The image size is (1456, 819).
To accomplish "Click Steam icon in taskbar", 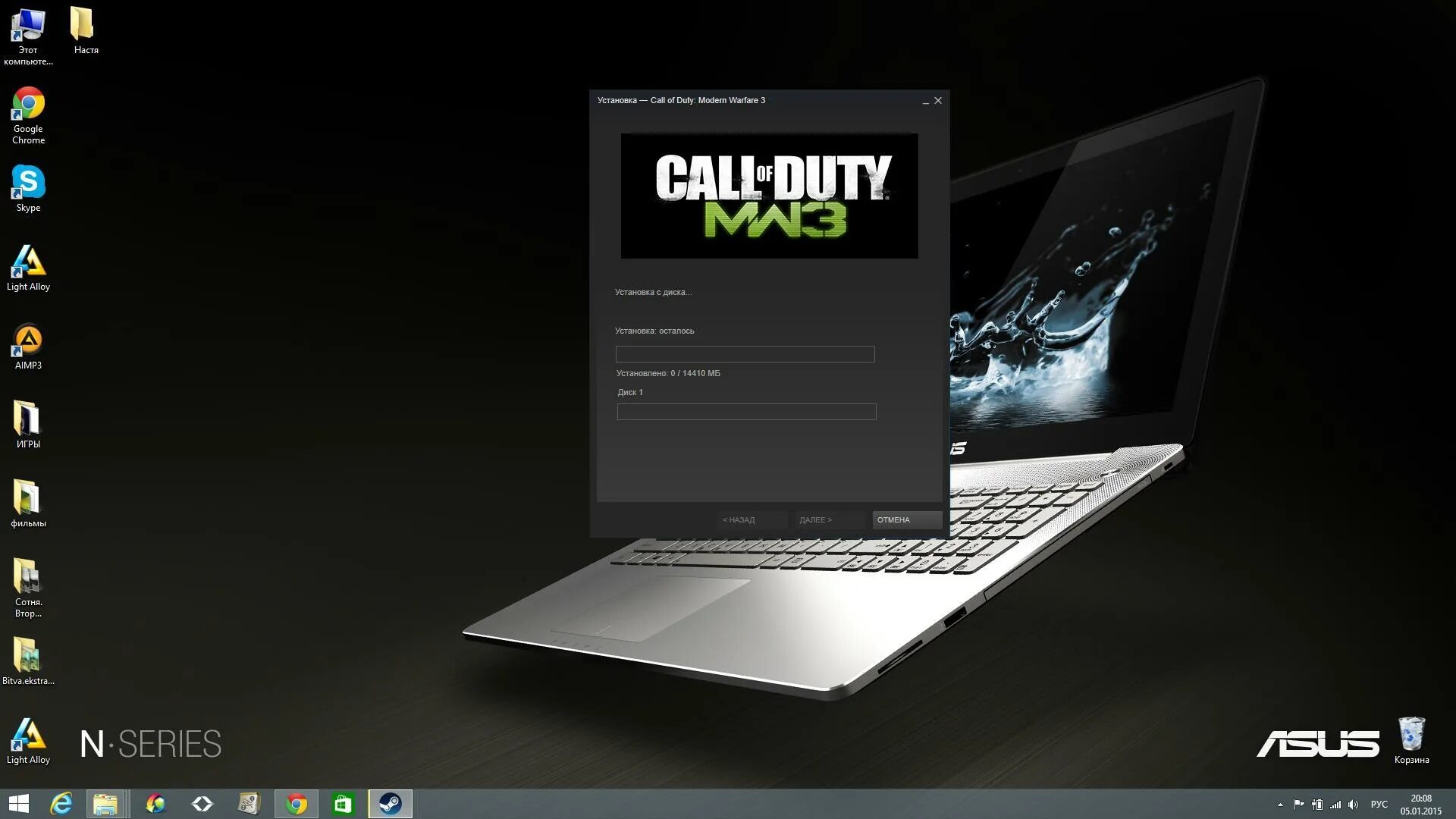I will (x=391, y=804).
